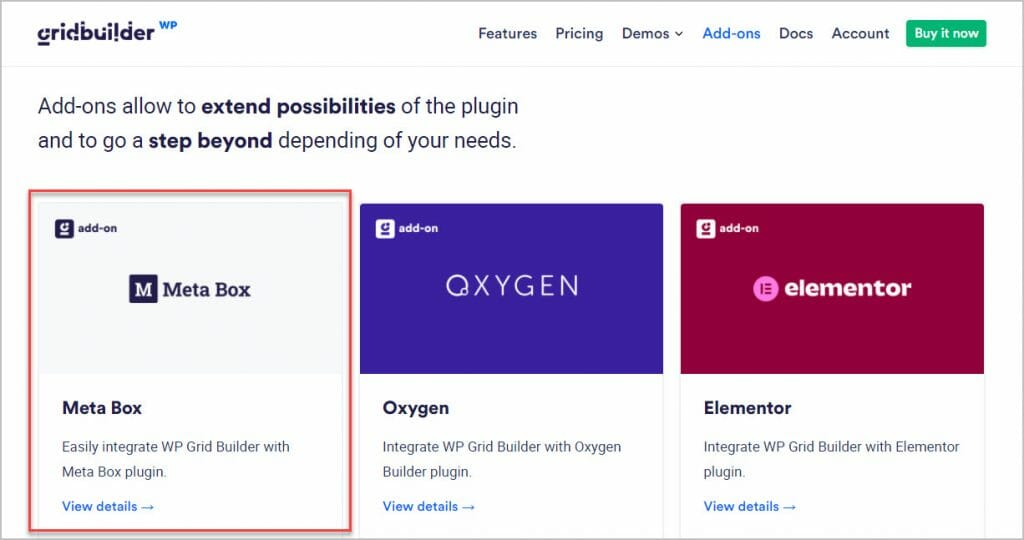
Task: View details of Elementor add-on
Action: pyautogui.click(x=750, y=506)
